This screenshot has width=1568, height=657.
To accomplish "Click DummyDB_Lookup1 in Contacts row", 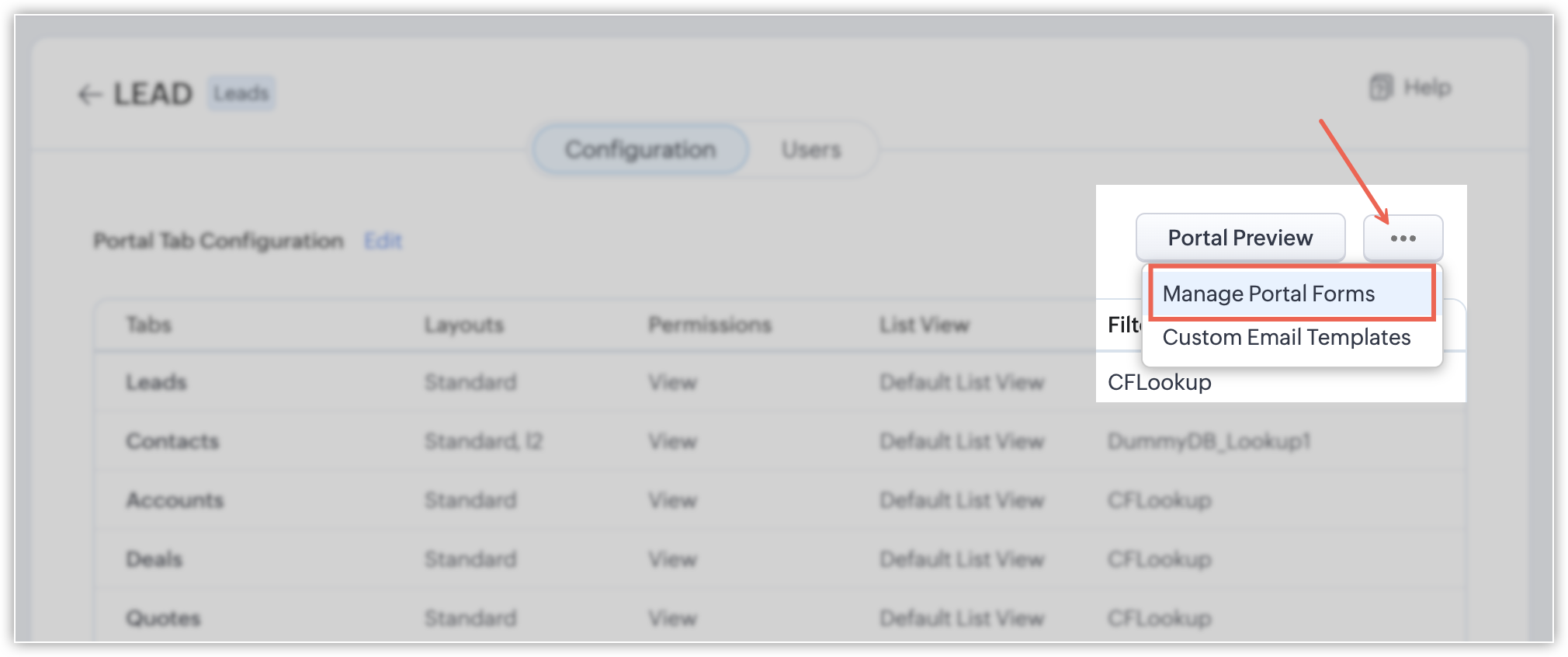I will tap(1209, 441).
